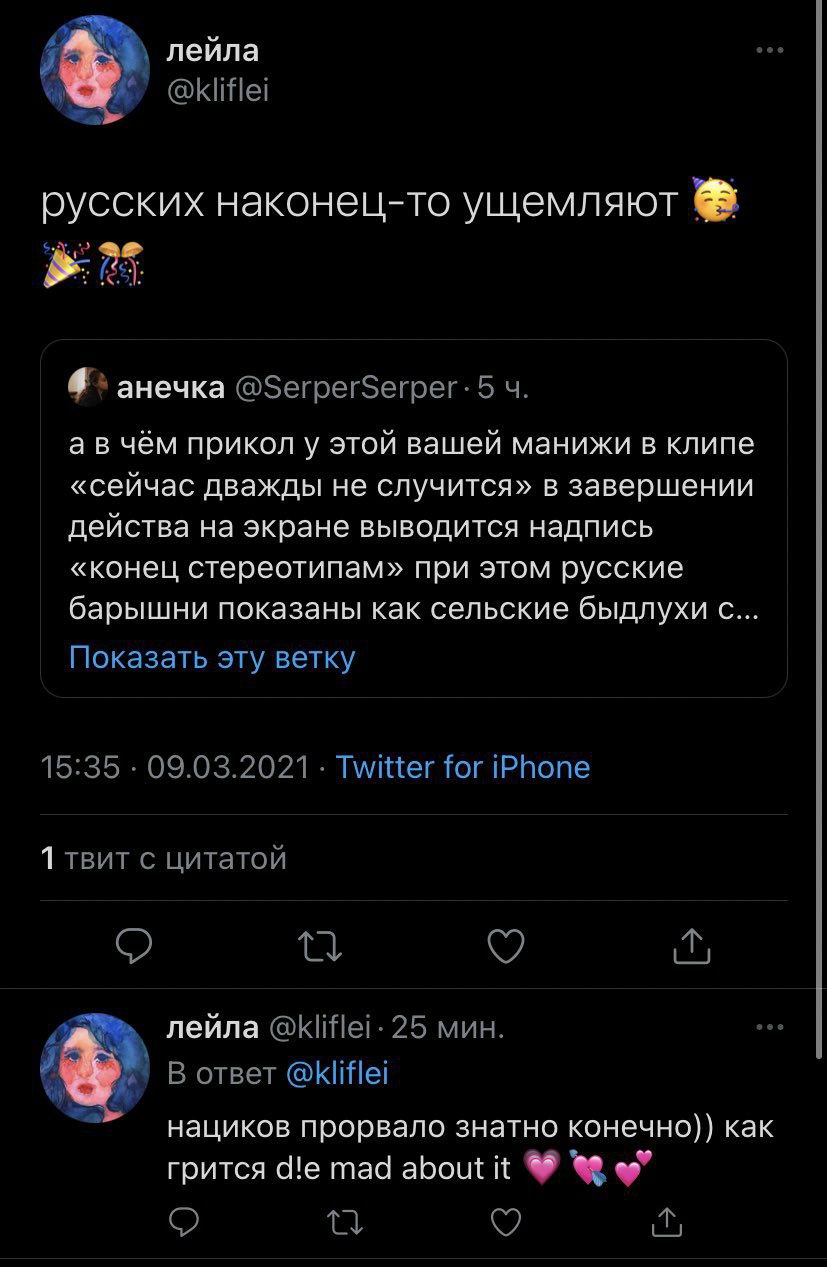Retweet the reply tweet
Image resolution: width=827 pixels, height=1267 pixels.
[345, 1220]
